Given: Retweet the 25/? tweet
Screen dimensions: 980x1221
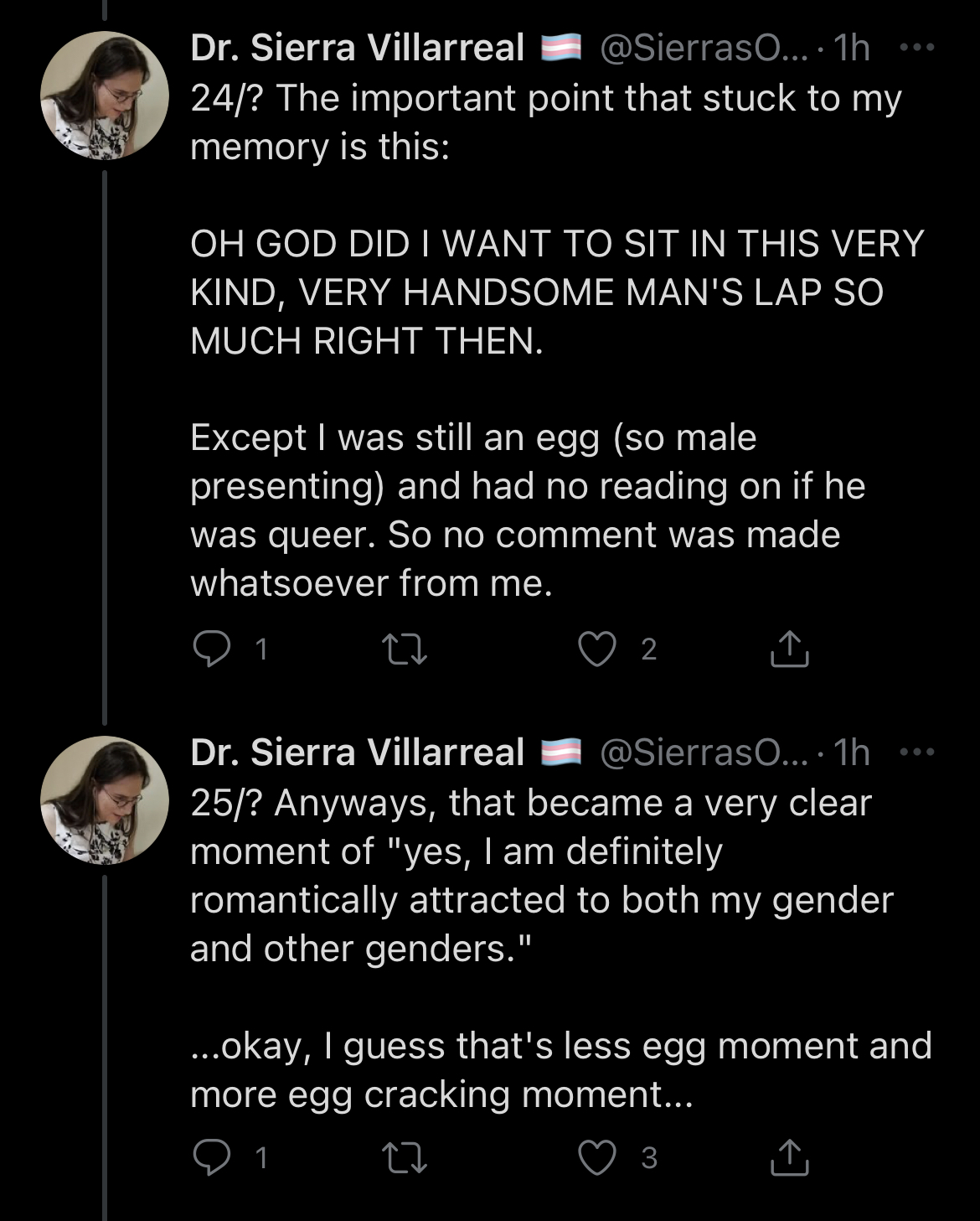Looking at the screenshot, I should coord(405,1157).
